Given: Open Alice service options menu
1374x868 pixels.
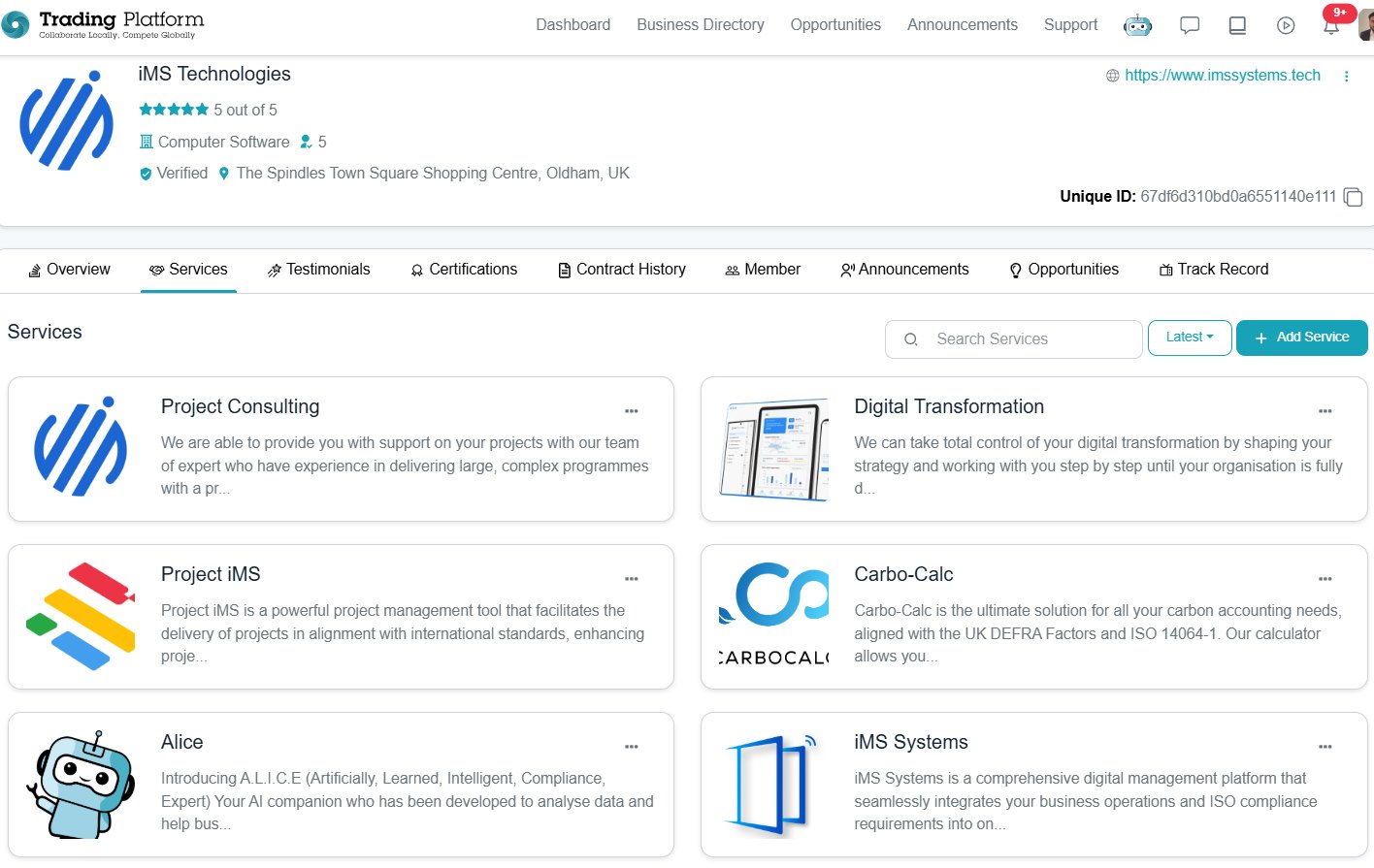Looking at the screenshot, I should (632, 747).
